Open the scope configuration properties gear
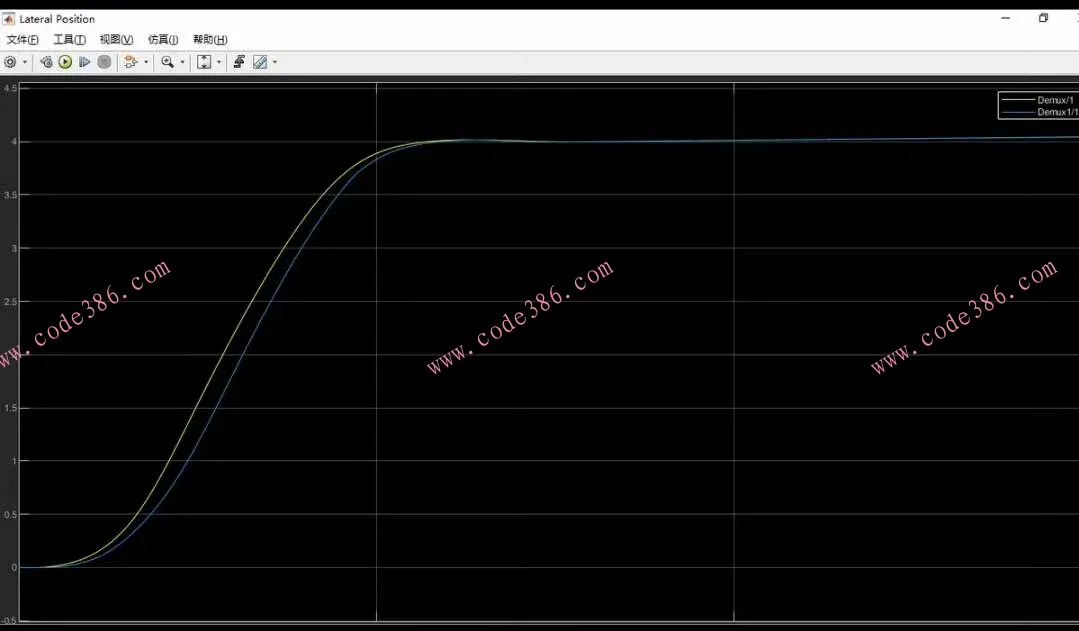Viewport: 1079px width, 631px height. click(x=10, y=62)
